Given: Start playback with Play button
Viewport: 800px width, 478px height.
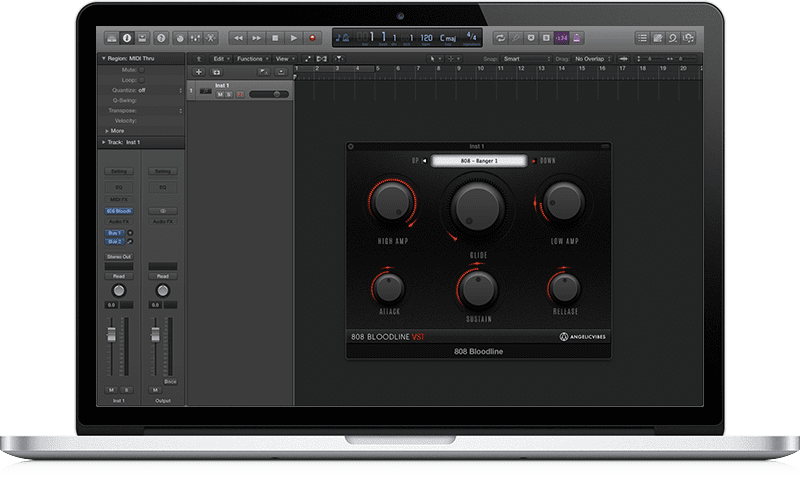Looking at the screenshot, I should pos(293,38).
